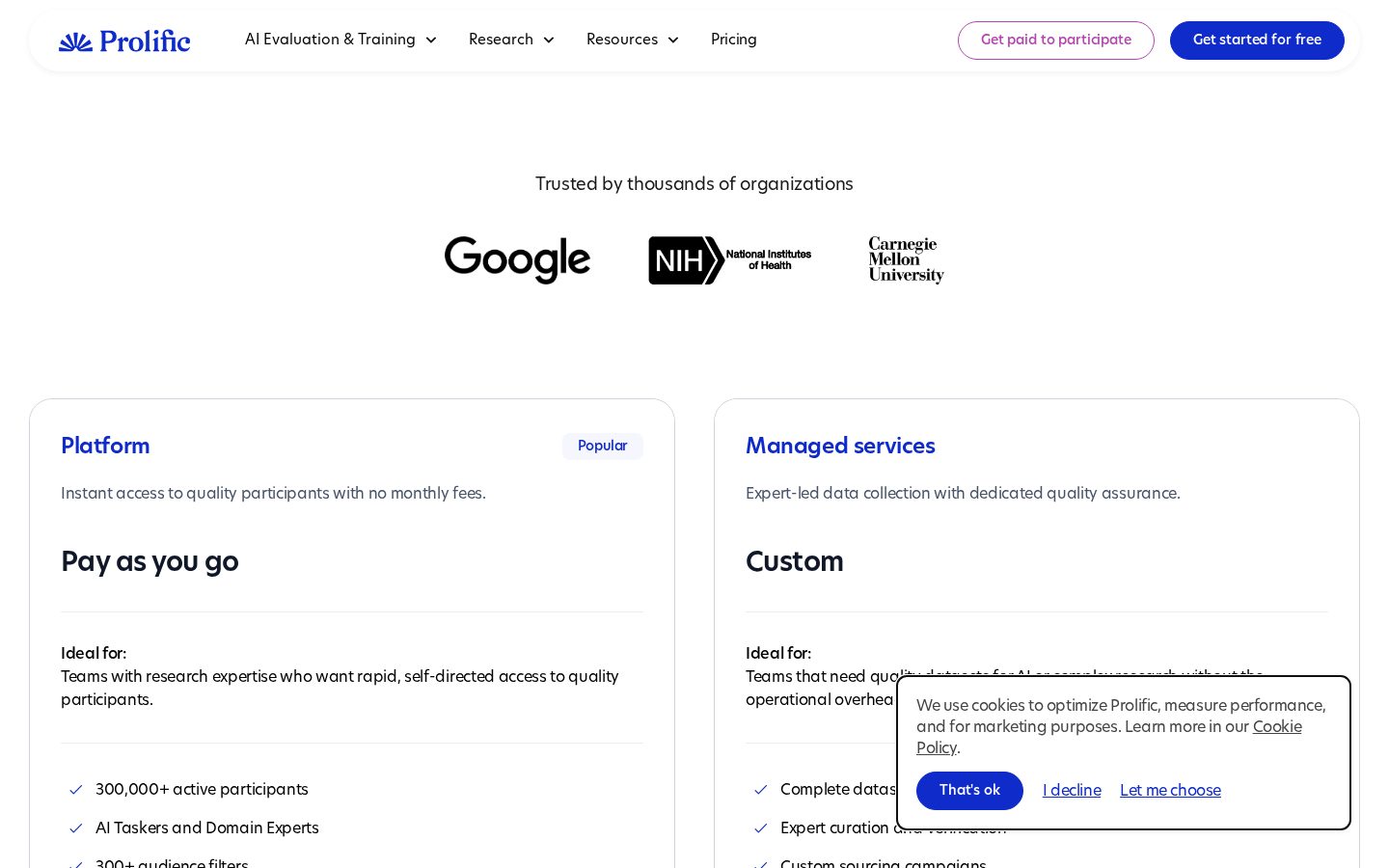Click the Pay as you go price text

tap(150, 561)
